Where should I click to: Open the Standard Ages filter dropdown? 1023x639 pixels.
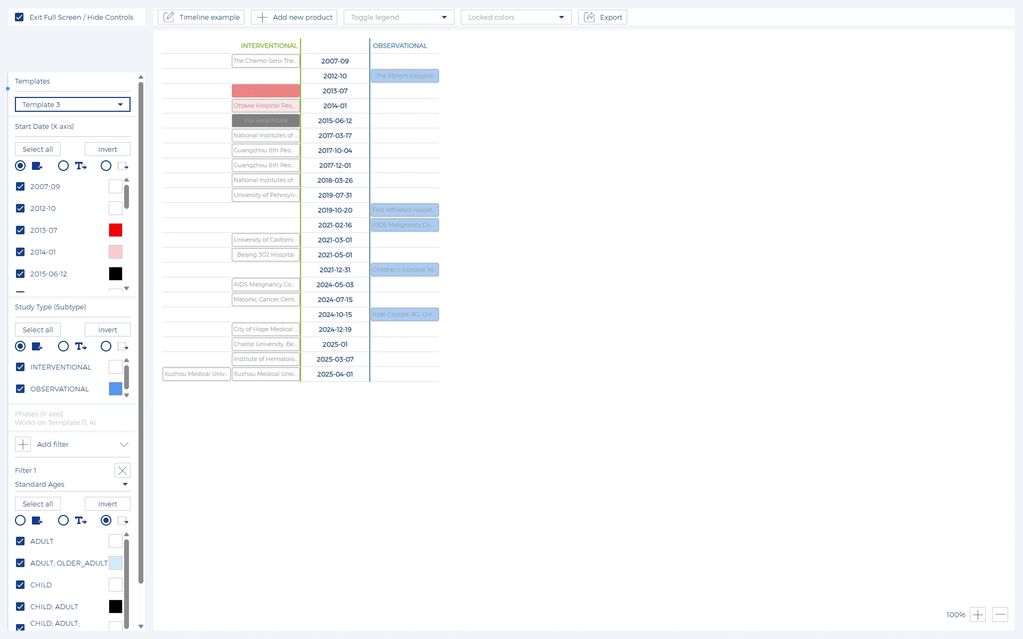[x=72, y=485]
